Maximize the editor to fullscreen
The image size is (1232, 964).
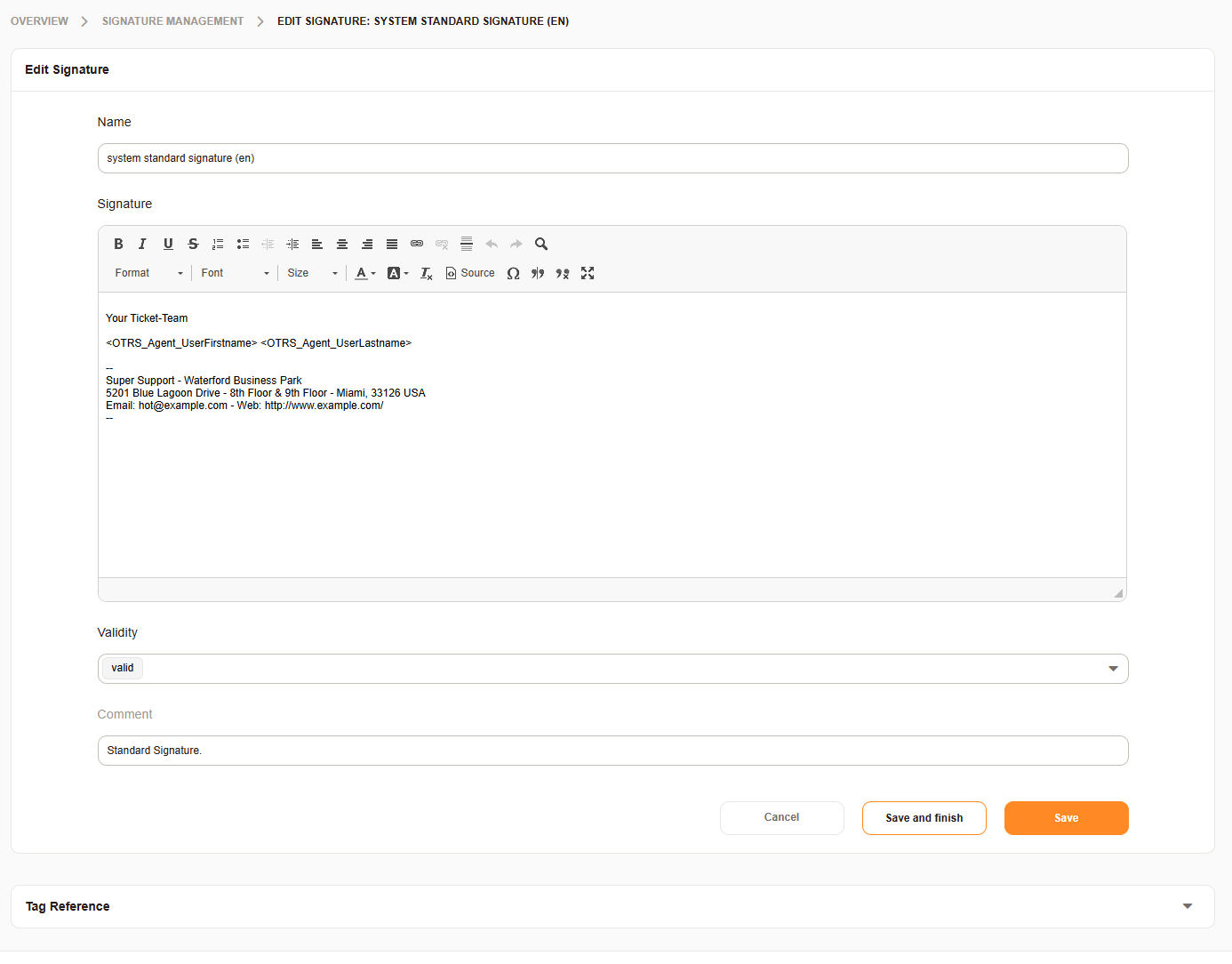pyautogui.click(x=588, y=273)
